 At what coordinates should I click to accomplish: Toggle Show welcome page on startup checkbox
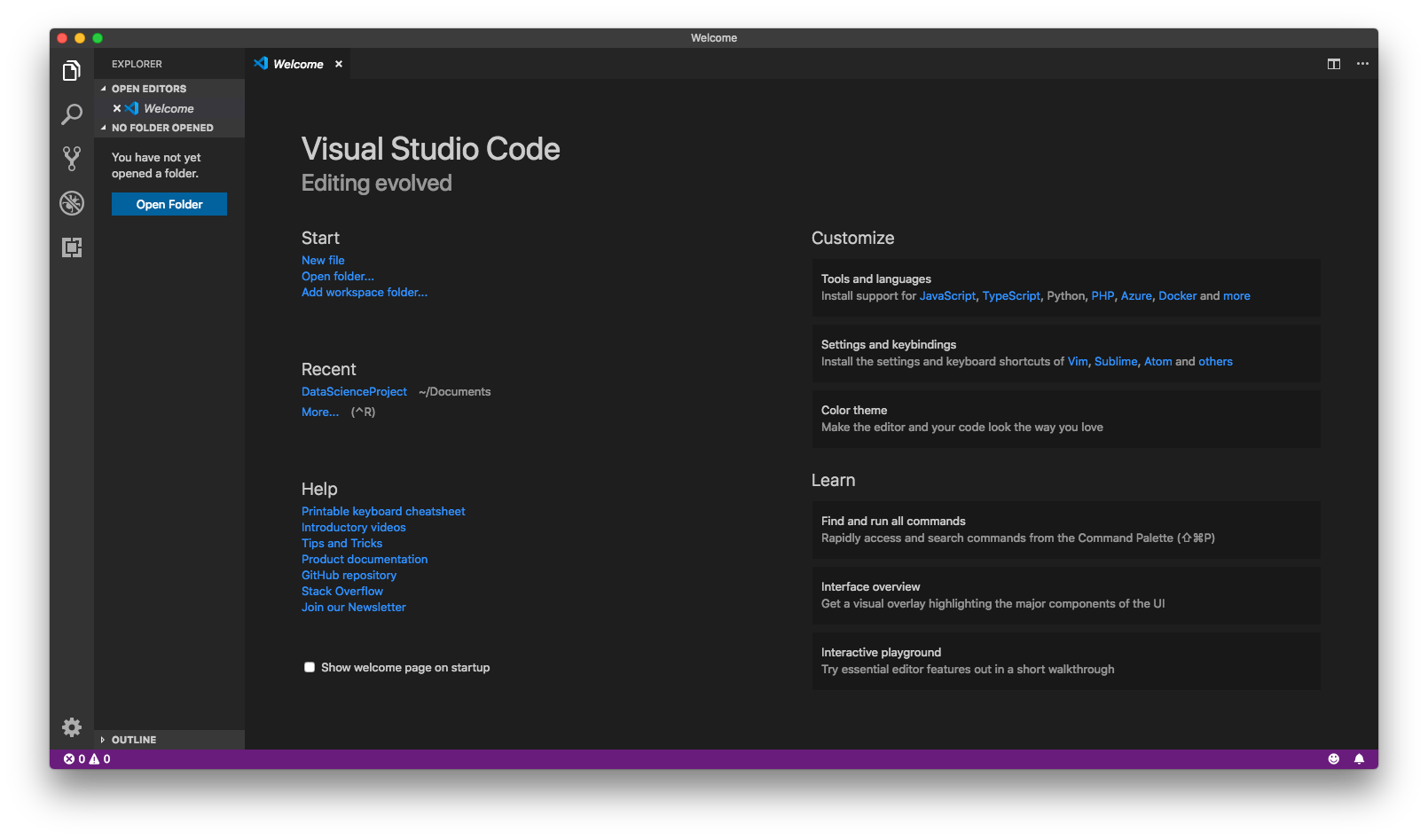point(310,667)
